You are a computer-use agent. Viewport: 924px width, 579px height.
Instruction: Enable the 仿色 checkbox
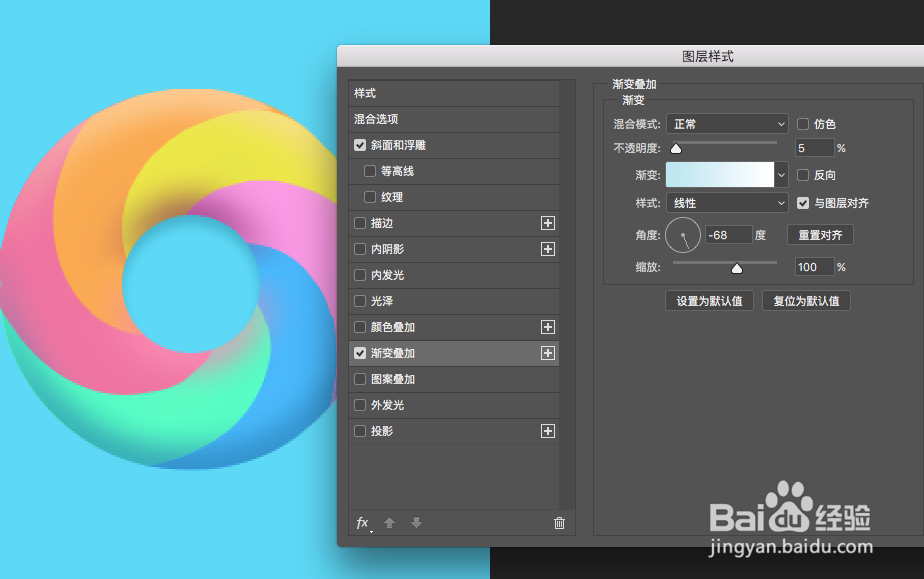point(801,123)
